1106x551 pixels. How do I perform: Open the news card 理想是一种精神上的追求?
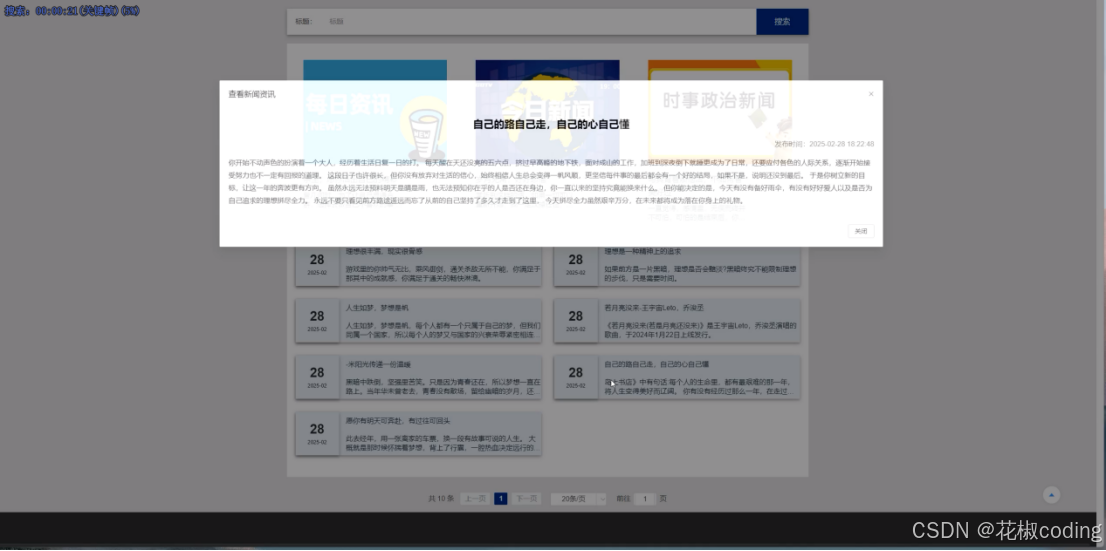pos(677,265)
